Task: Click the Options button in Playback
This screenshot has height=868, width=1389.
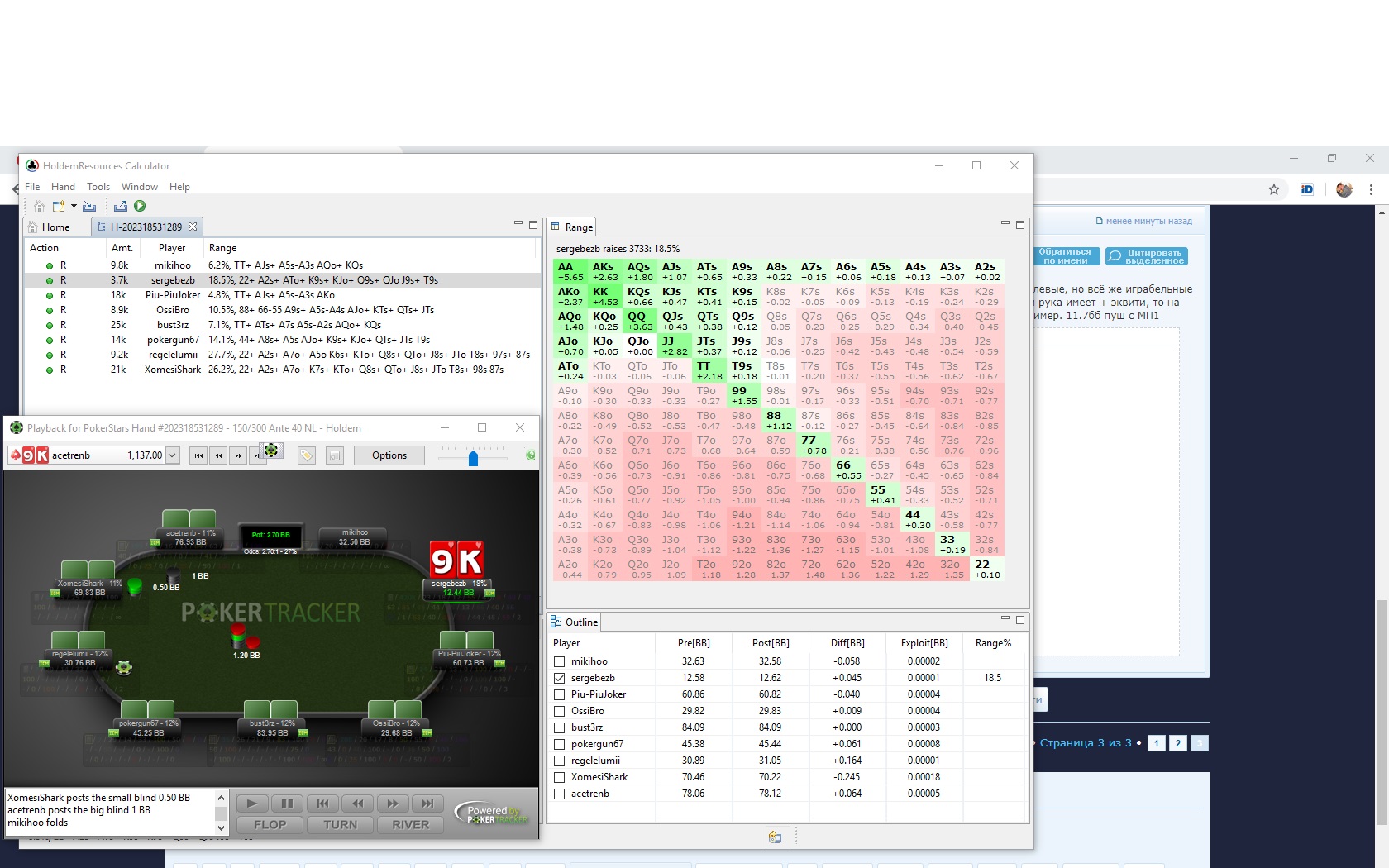Action: click(x=389, y=455)
